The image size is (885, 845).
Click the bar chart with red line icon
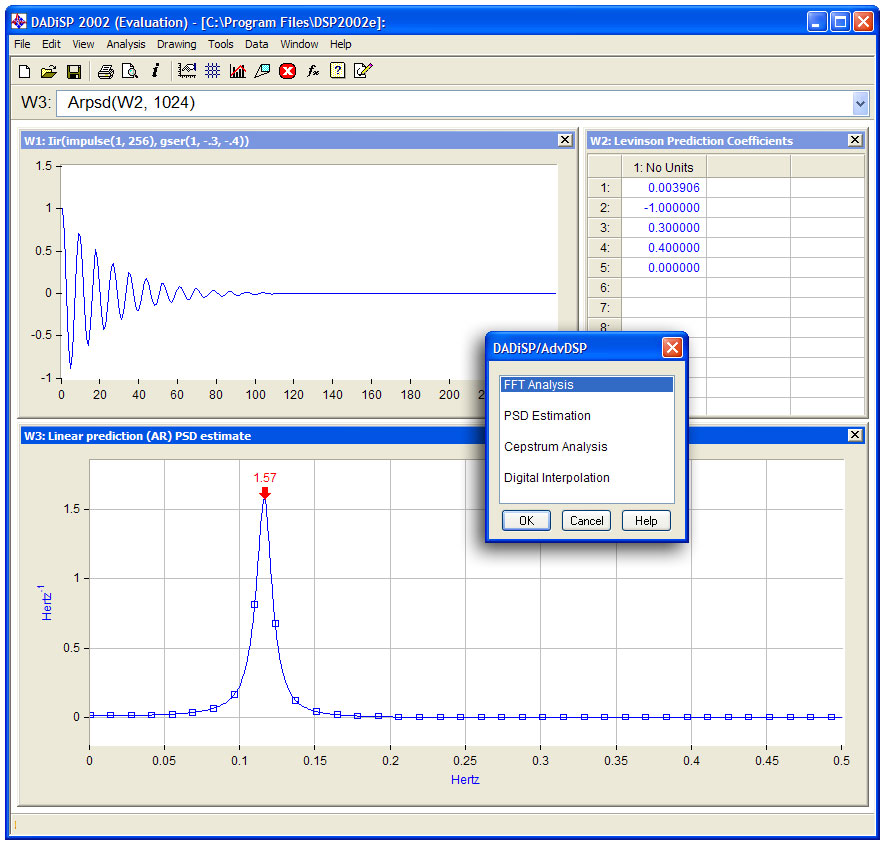click(x=238, y=71)
